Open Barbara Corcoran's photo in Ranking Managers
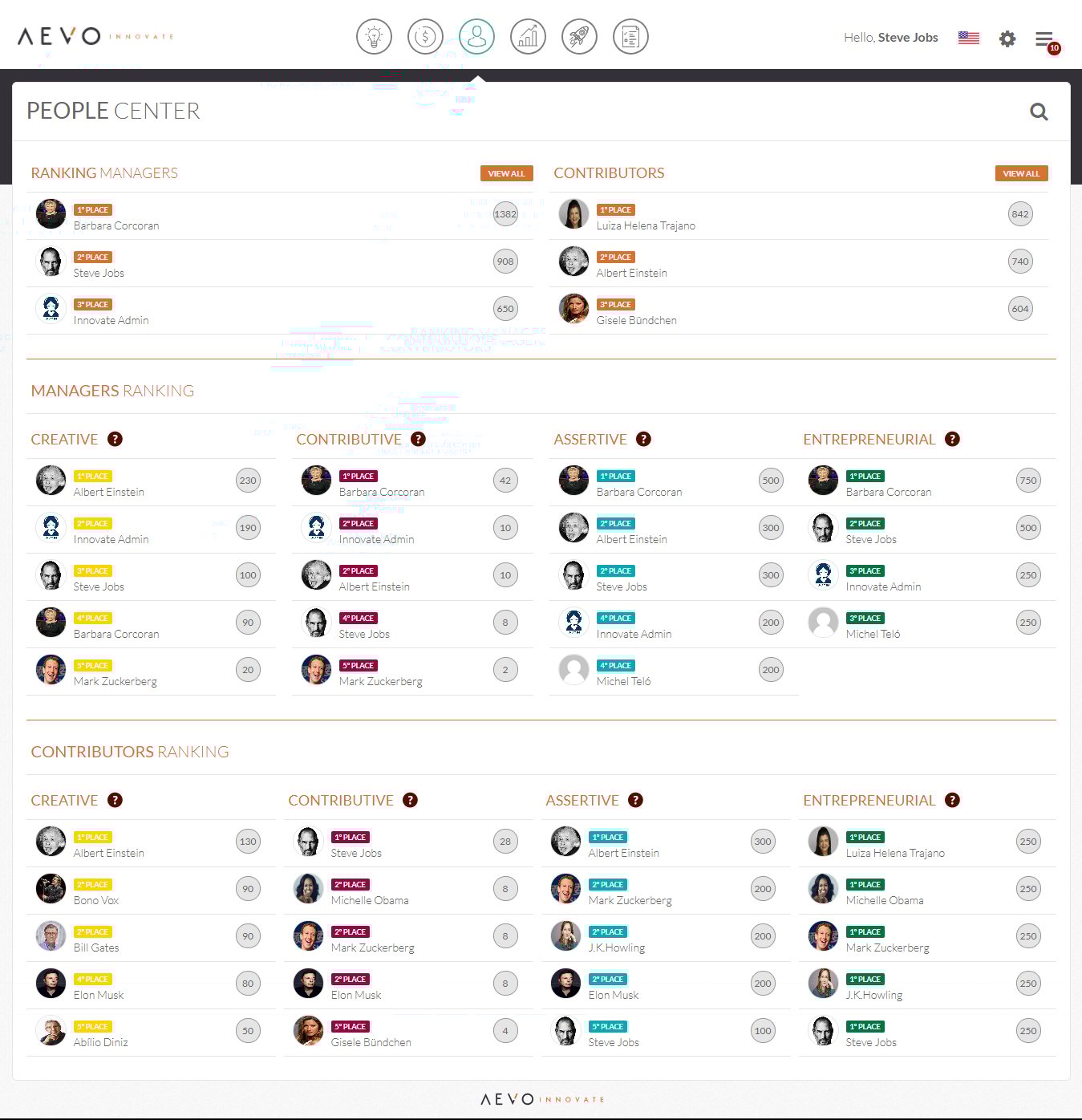1082x1120 pixels. coord(51,214)
